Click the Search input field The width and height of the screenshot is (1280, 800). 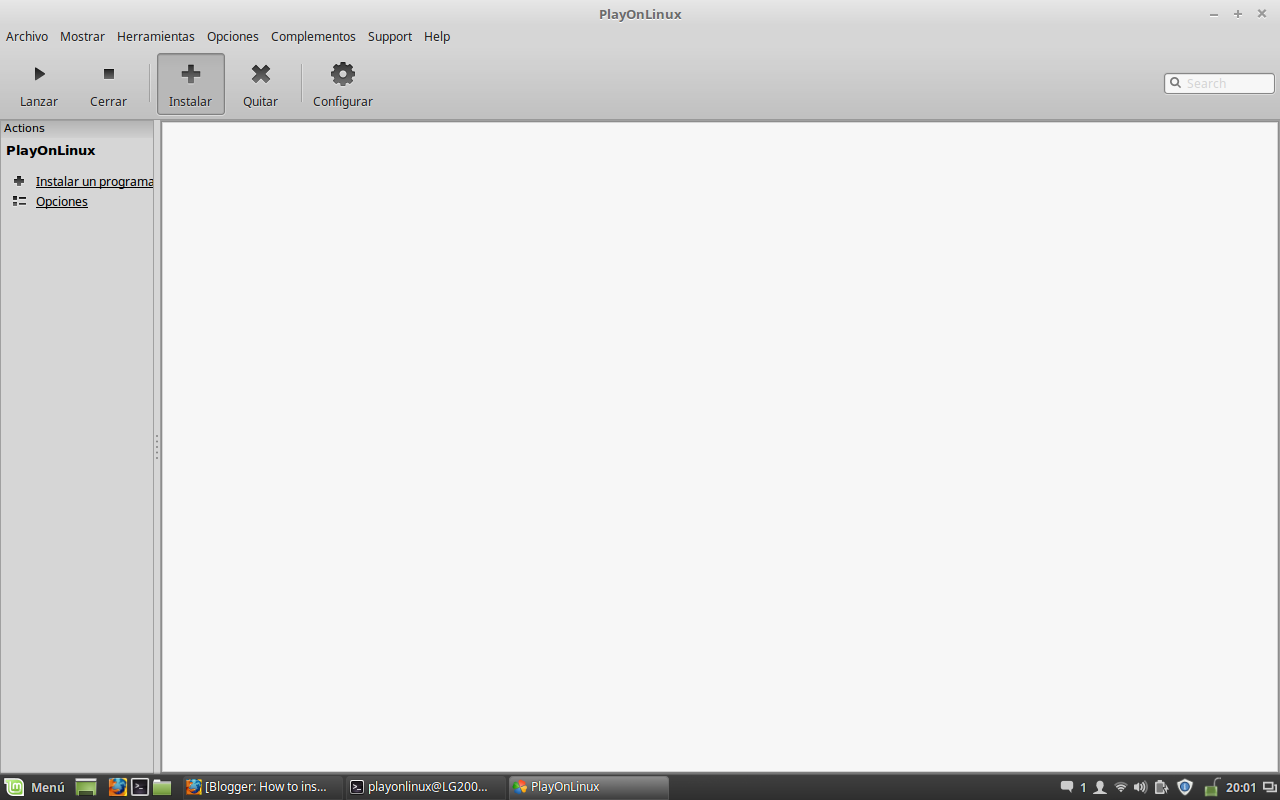point(1219,83)
